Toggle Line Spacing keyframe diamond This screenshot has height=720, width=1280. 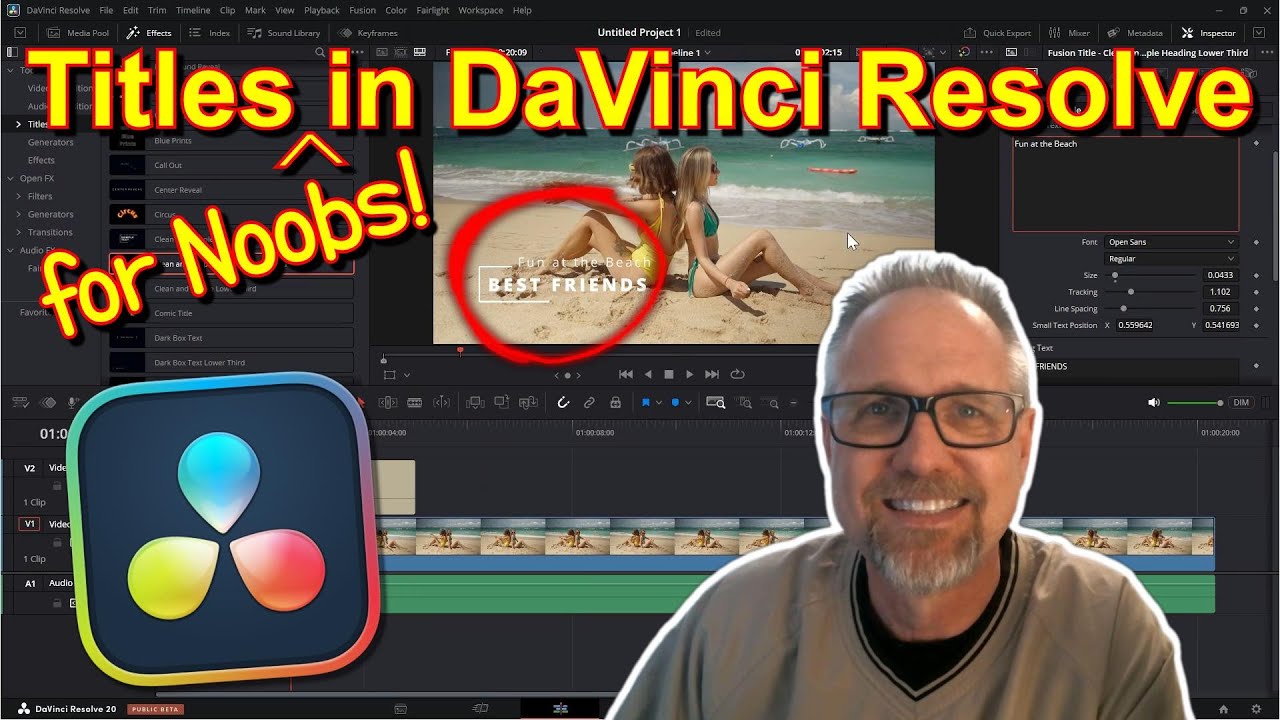[x=1256, y=309]
